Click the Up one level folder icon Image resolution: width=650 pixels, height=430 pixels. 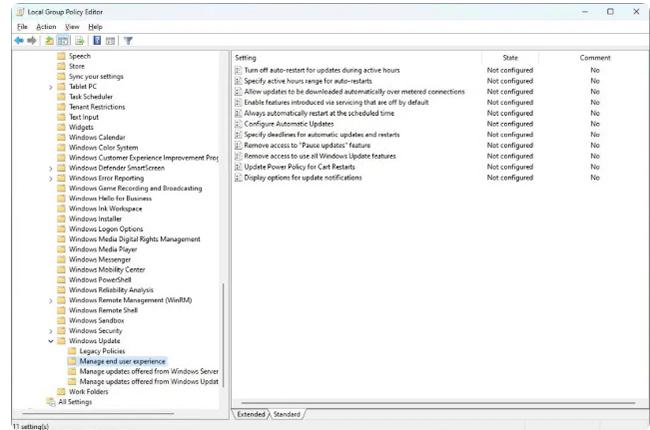click(x=48, y=41)
